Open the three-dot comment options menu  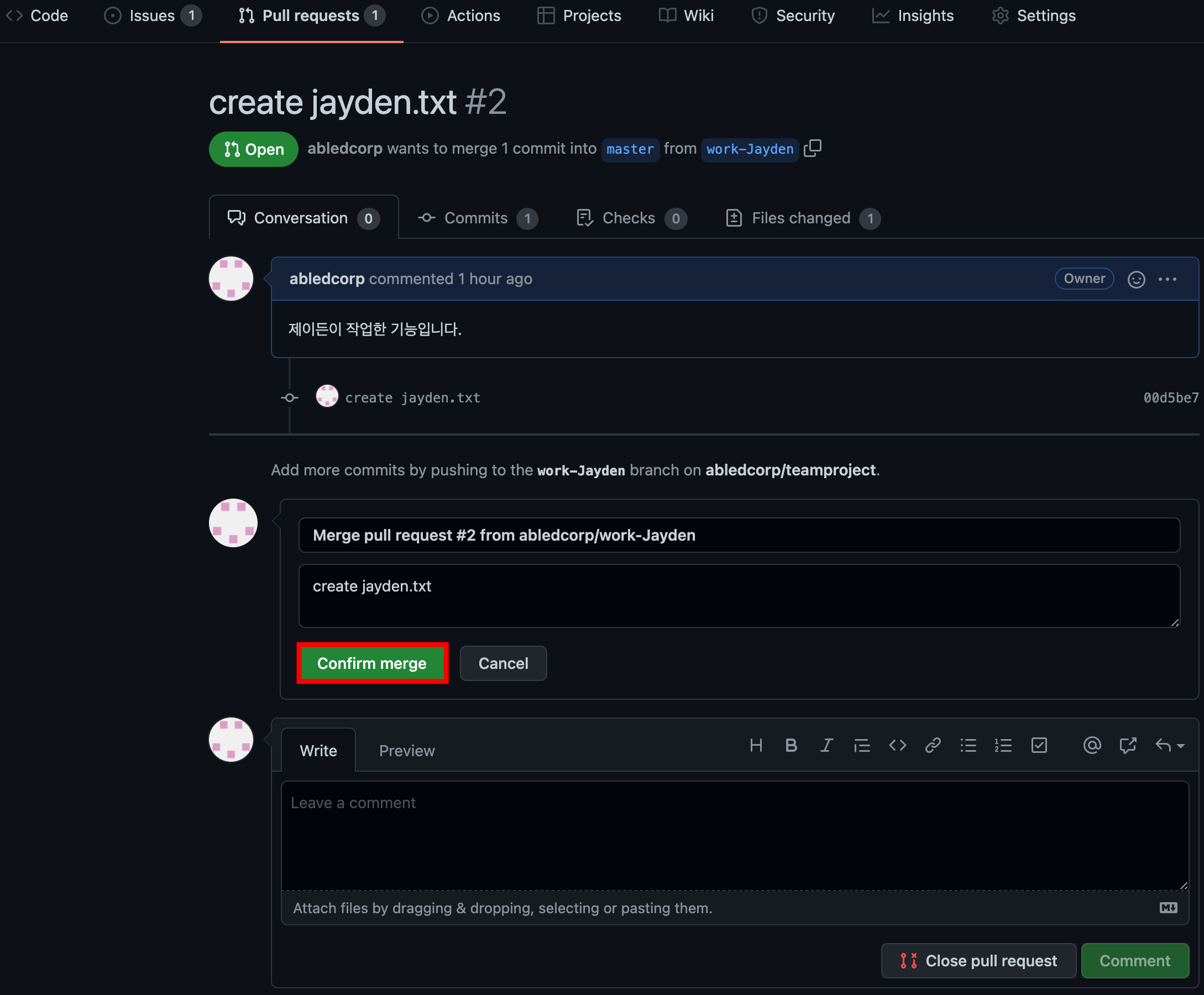click(1168, 279)
